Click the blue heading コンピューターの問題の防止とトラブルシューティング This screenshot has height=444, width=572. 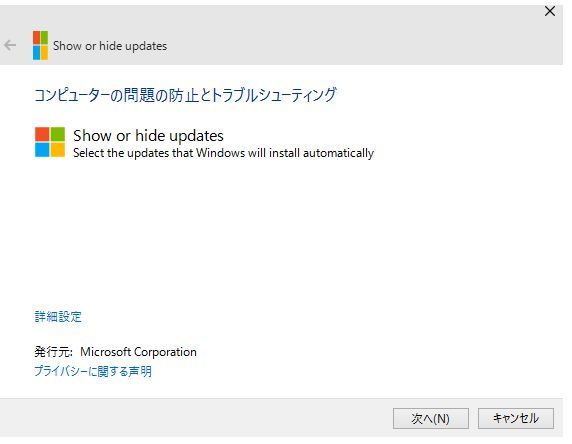[x=185, y=95]
